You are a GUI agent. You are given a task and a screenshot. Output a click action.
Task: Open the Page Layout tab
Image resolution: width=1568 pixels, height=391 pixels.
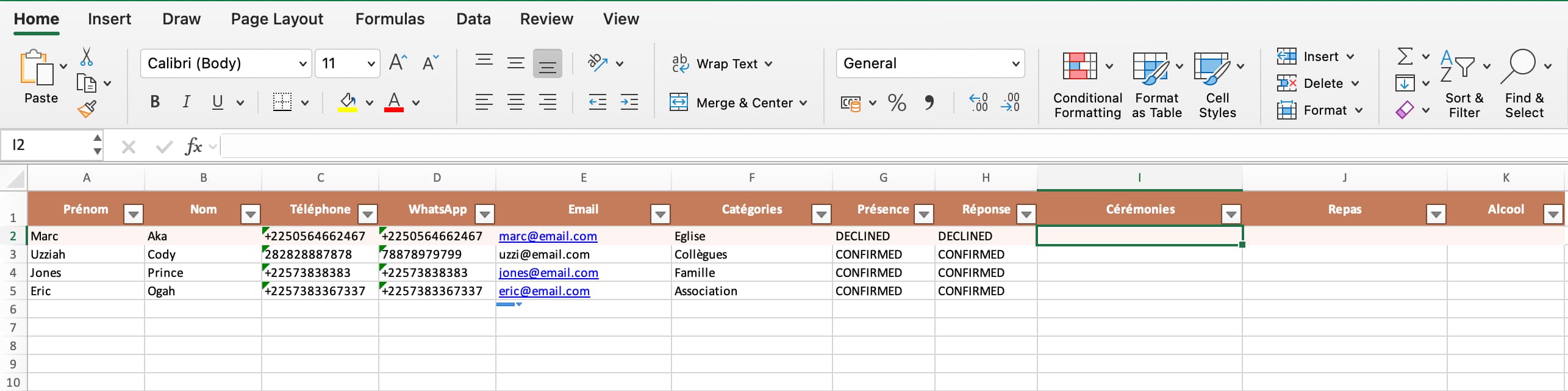point(277,19)
